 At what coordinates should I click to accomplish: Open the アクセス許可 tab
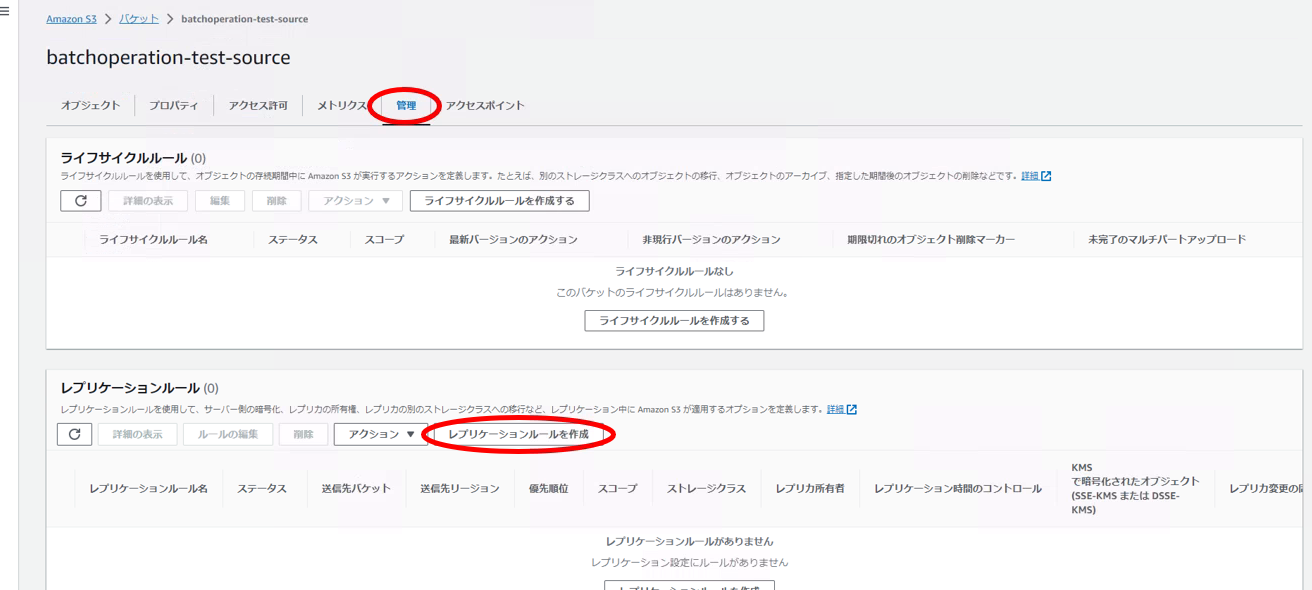tap(257, 106)
